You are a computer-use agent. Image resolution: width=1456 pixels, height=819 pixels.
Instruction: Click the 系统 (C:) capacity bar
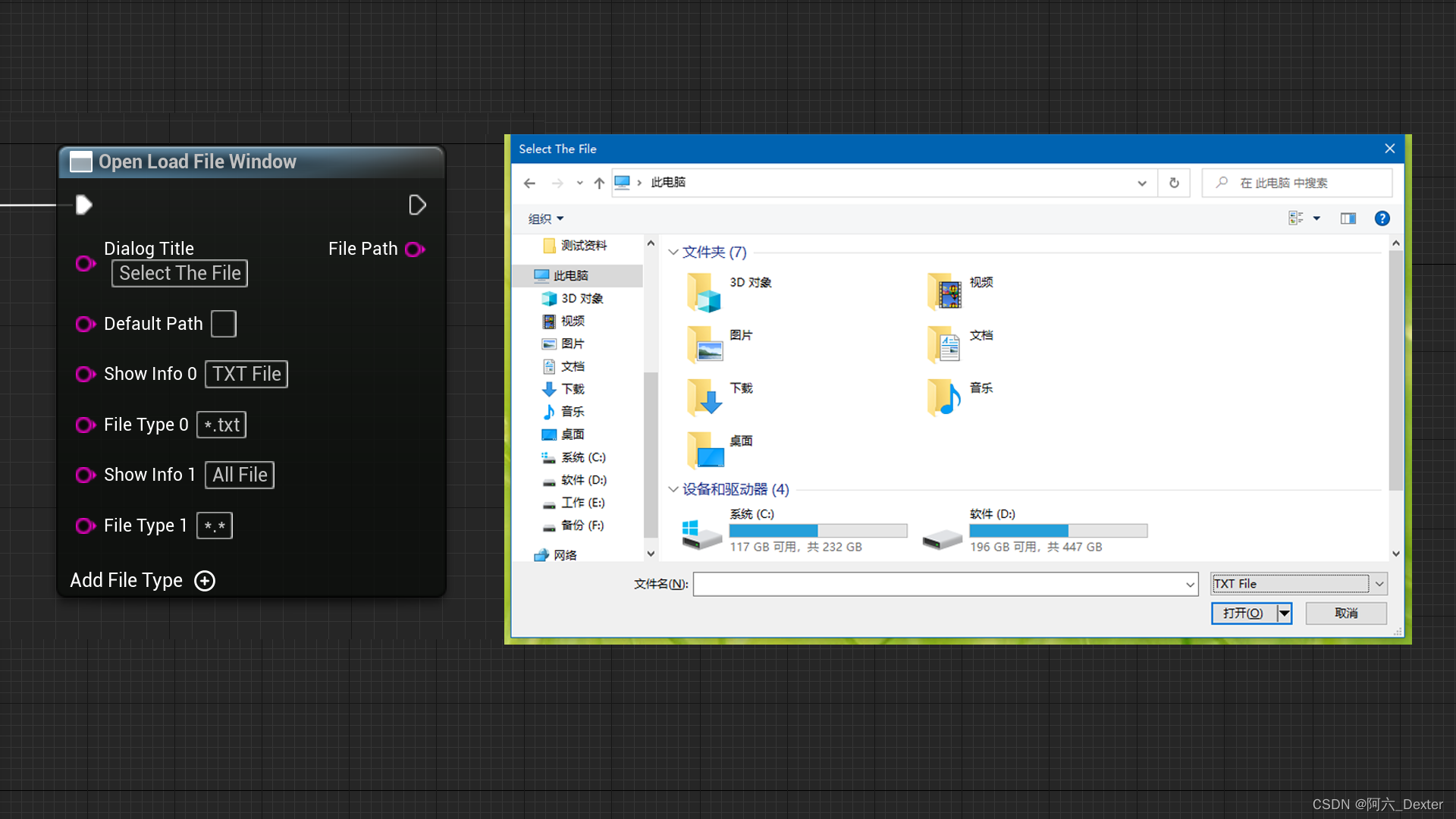[x=817, y=530]
